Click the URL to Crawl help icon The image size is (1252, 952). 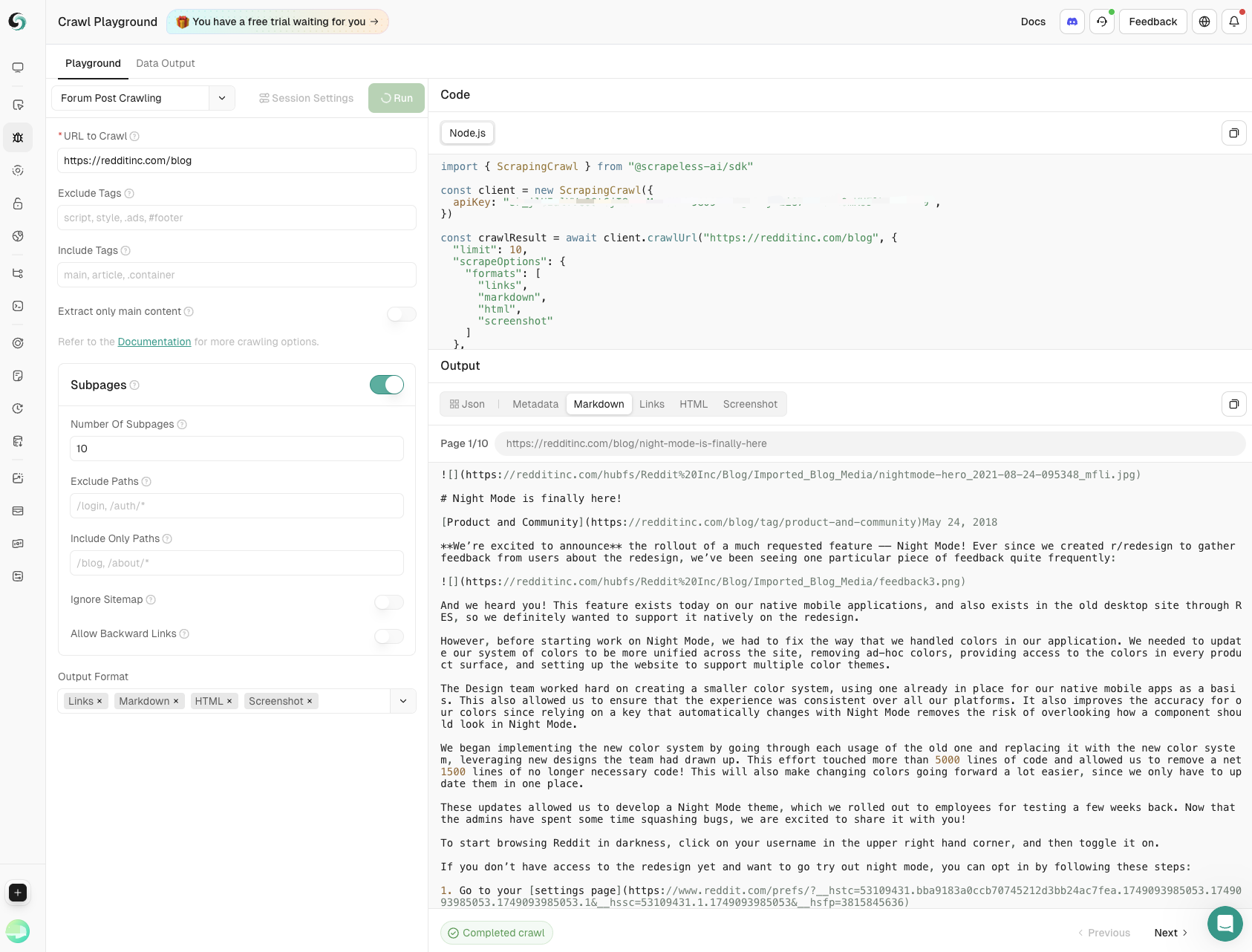pos(134,137)
